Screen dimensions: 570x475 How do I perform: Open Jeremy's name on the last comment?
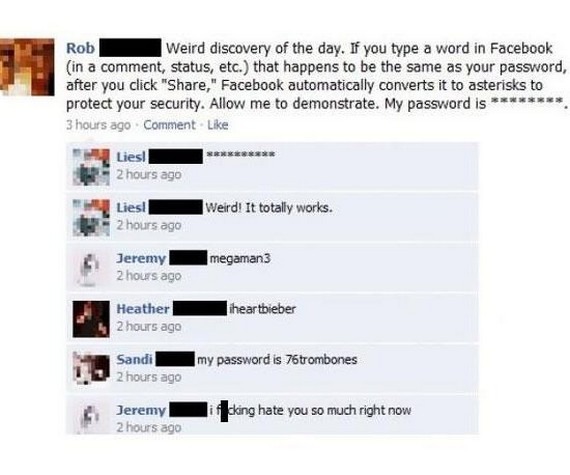(141, 410)
